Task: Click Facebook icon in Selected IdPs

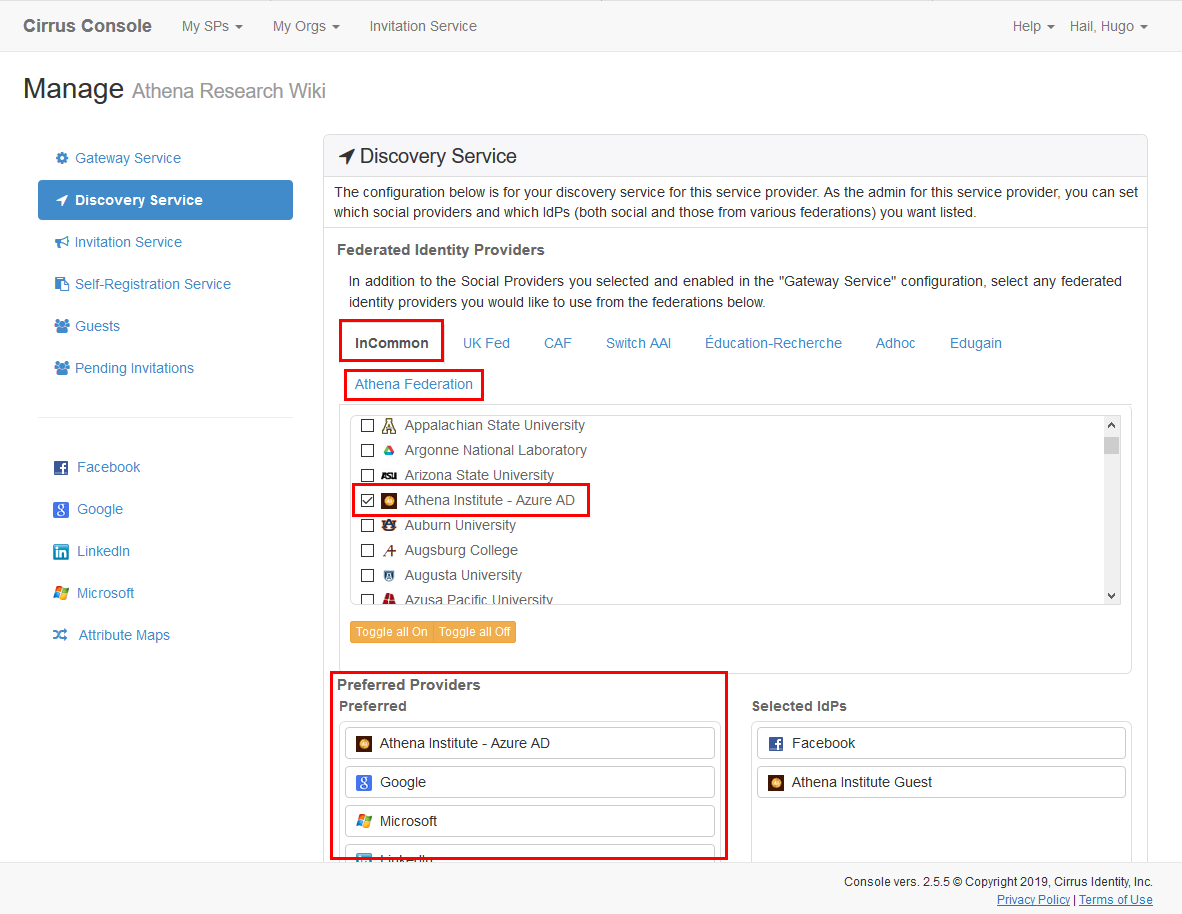Action: (x=776, y=744)
